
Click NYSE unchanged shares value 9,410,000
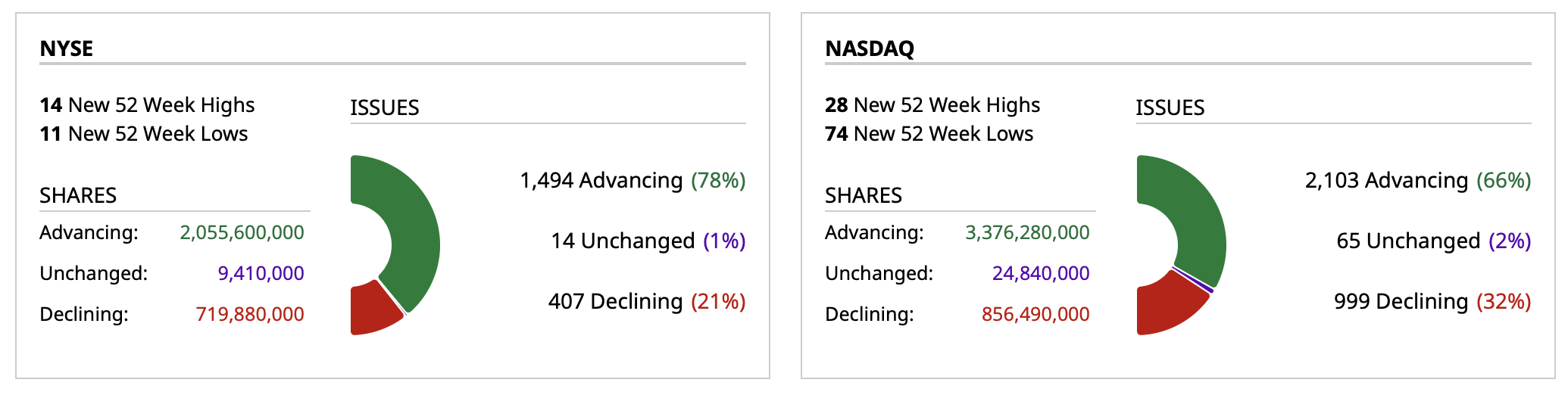261,273
